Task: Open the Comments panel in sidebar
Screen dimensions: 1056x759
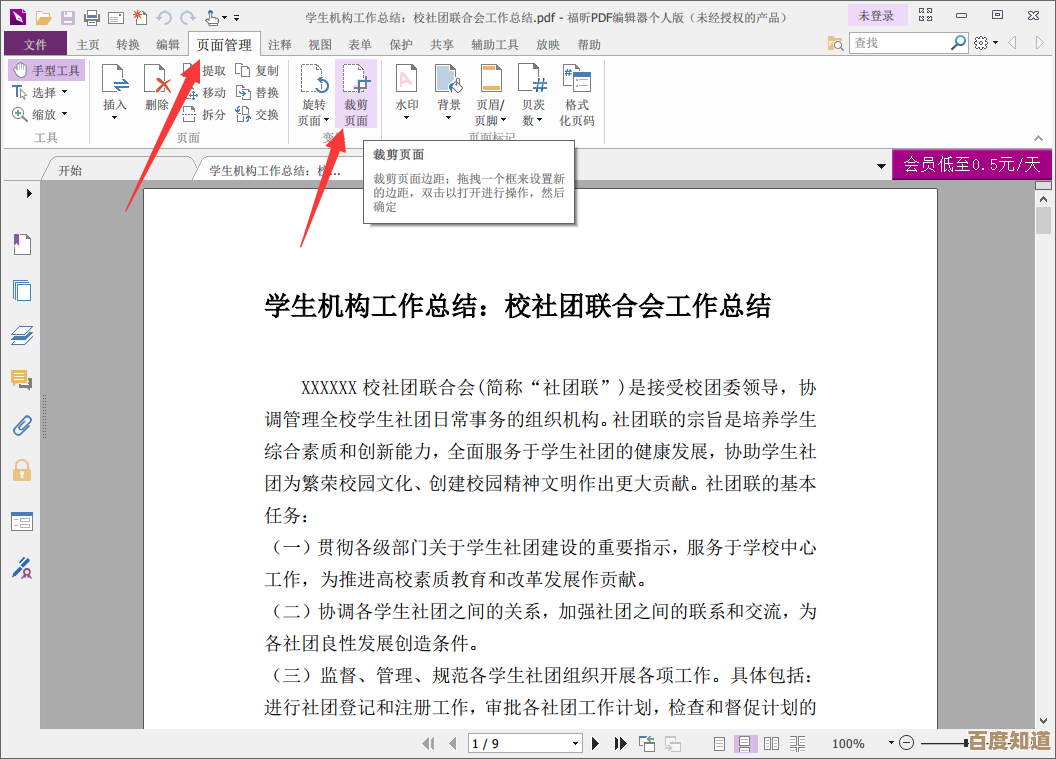Action: [x=22, y=380]
